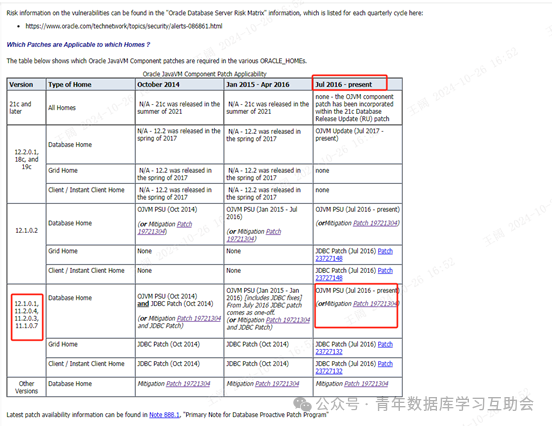Click 'From July 2016 JDBC patch comes as one-off' text
Screen dimensions: 552x426
tap(264, 309)
